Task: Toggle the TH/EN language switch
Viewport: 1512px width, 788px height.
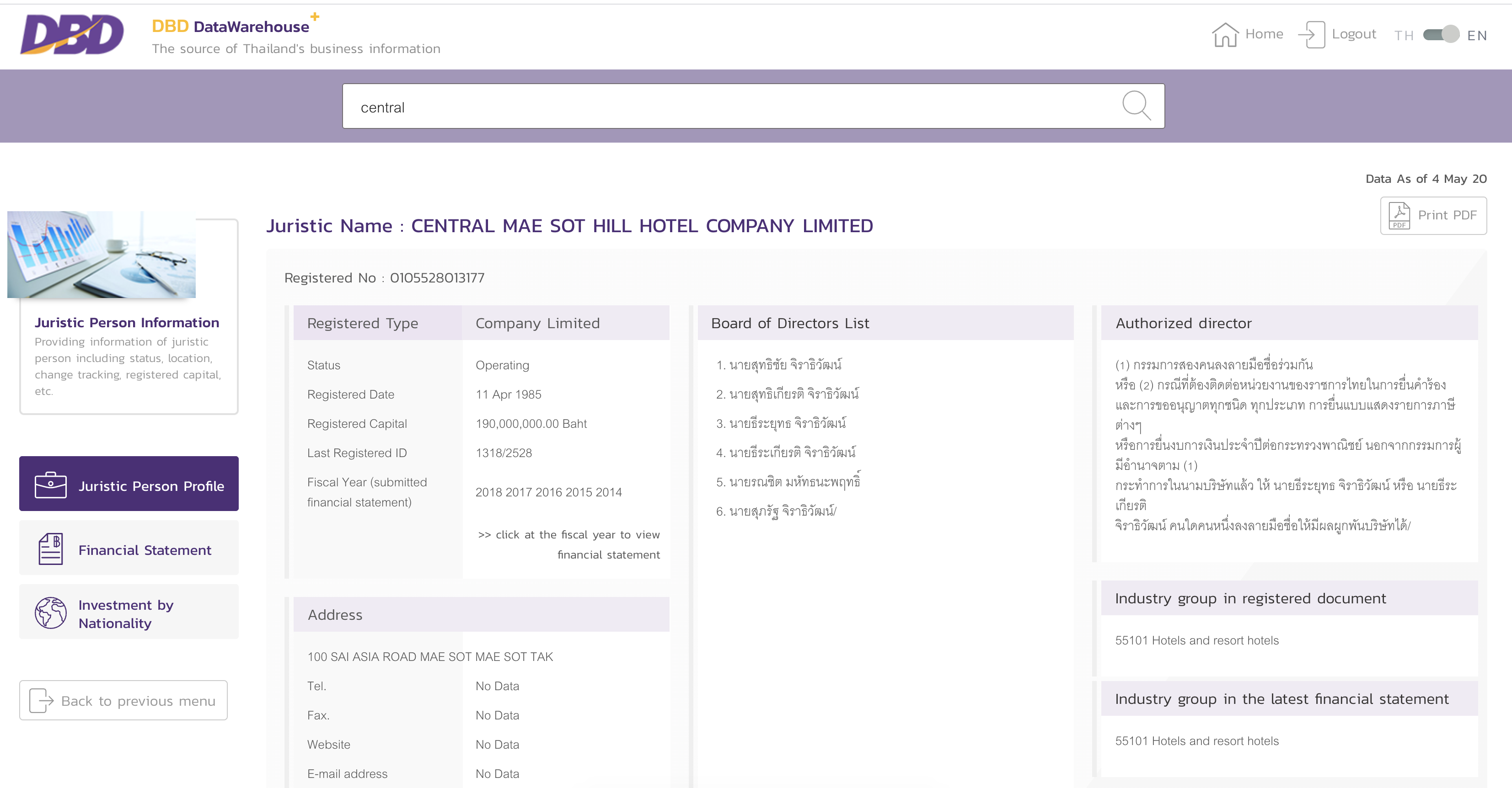Action: 1441,35
